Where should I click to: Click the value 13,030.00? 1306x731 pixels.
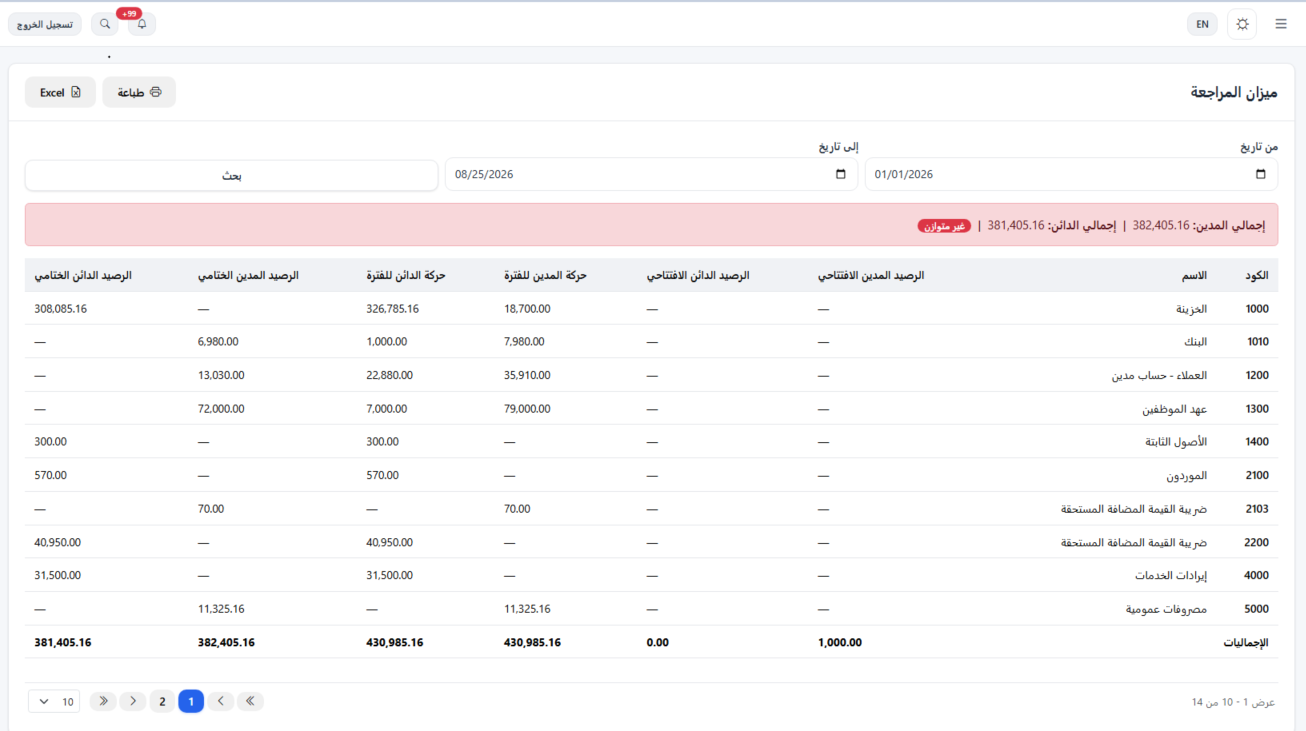pyautogui.click(x=221, y=376)
